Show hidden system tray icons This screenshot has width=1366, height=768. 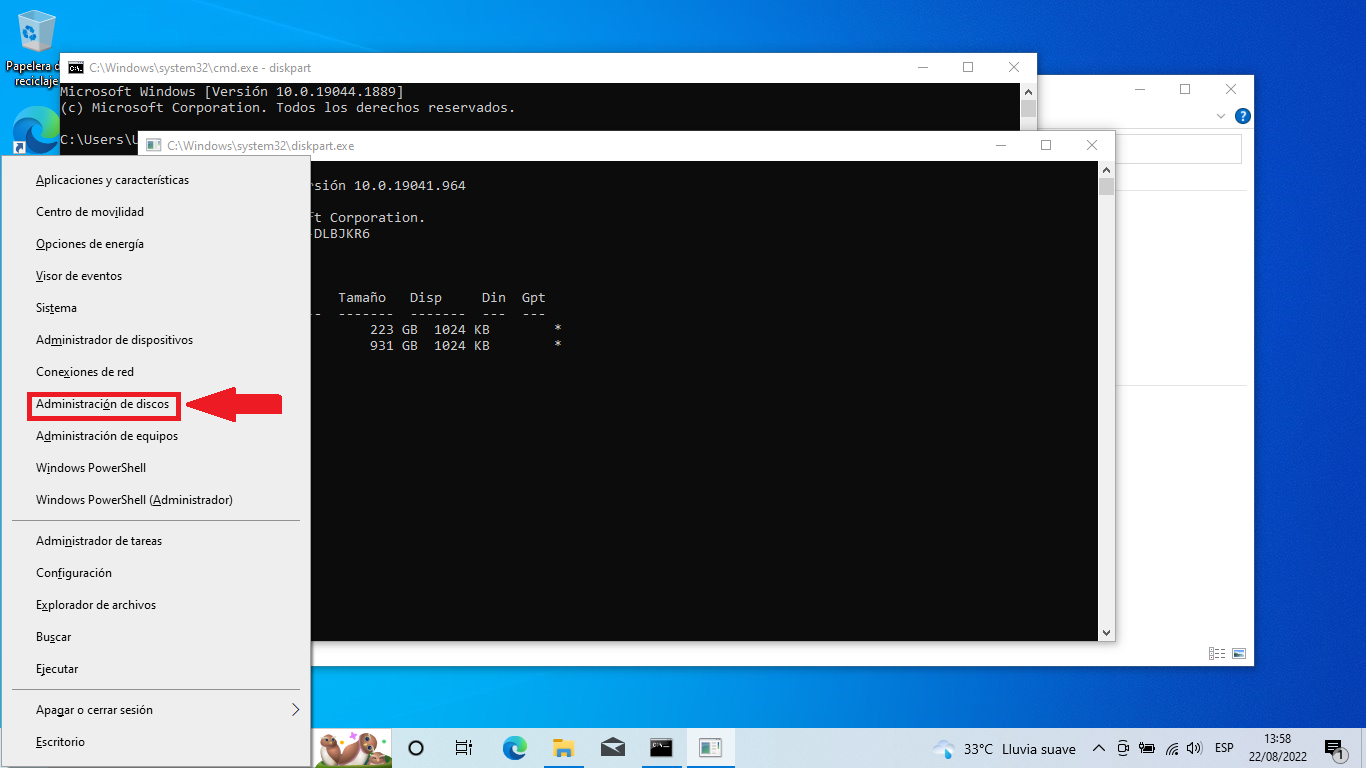click(x=1099, y=748)
